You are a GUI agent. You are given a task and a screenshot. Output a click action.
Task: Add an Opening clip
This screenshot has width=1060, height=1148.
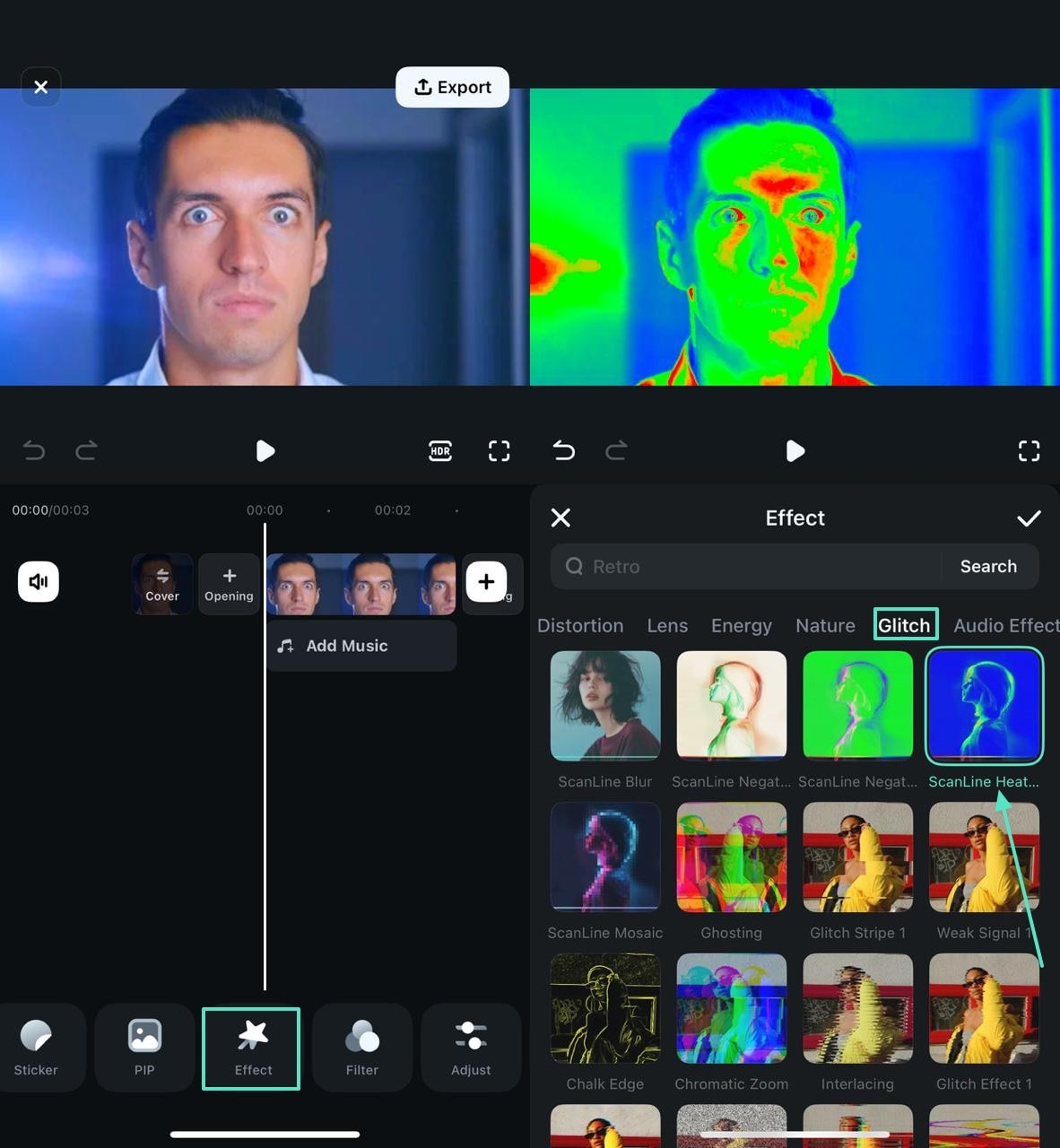click(x=229, y=584)
